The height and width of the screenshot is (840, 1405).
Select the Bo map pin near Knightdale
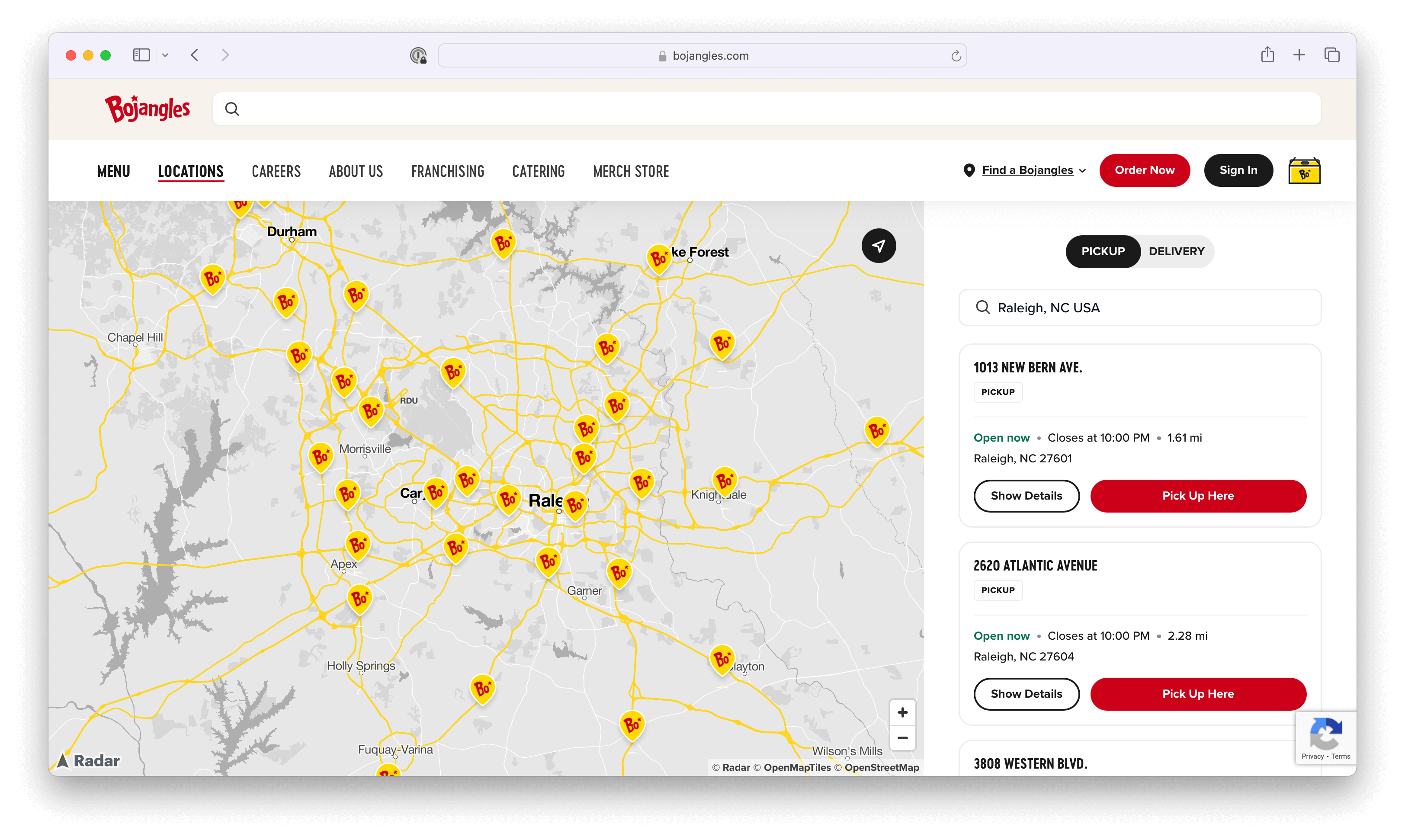tap(724, 482)
